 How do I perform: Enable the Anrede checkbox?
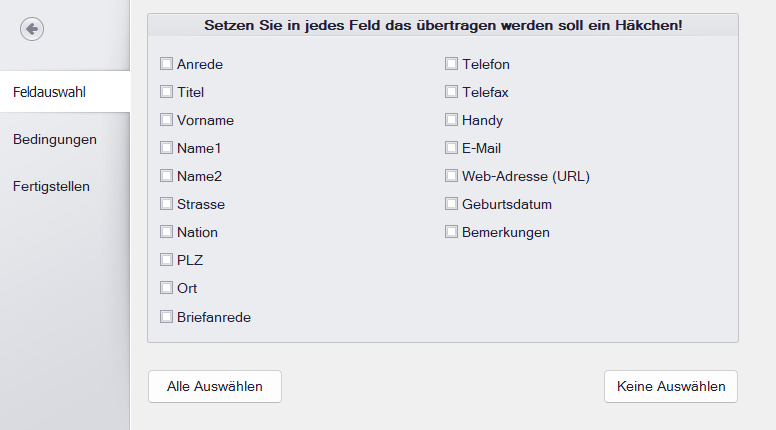[167, 64]
